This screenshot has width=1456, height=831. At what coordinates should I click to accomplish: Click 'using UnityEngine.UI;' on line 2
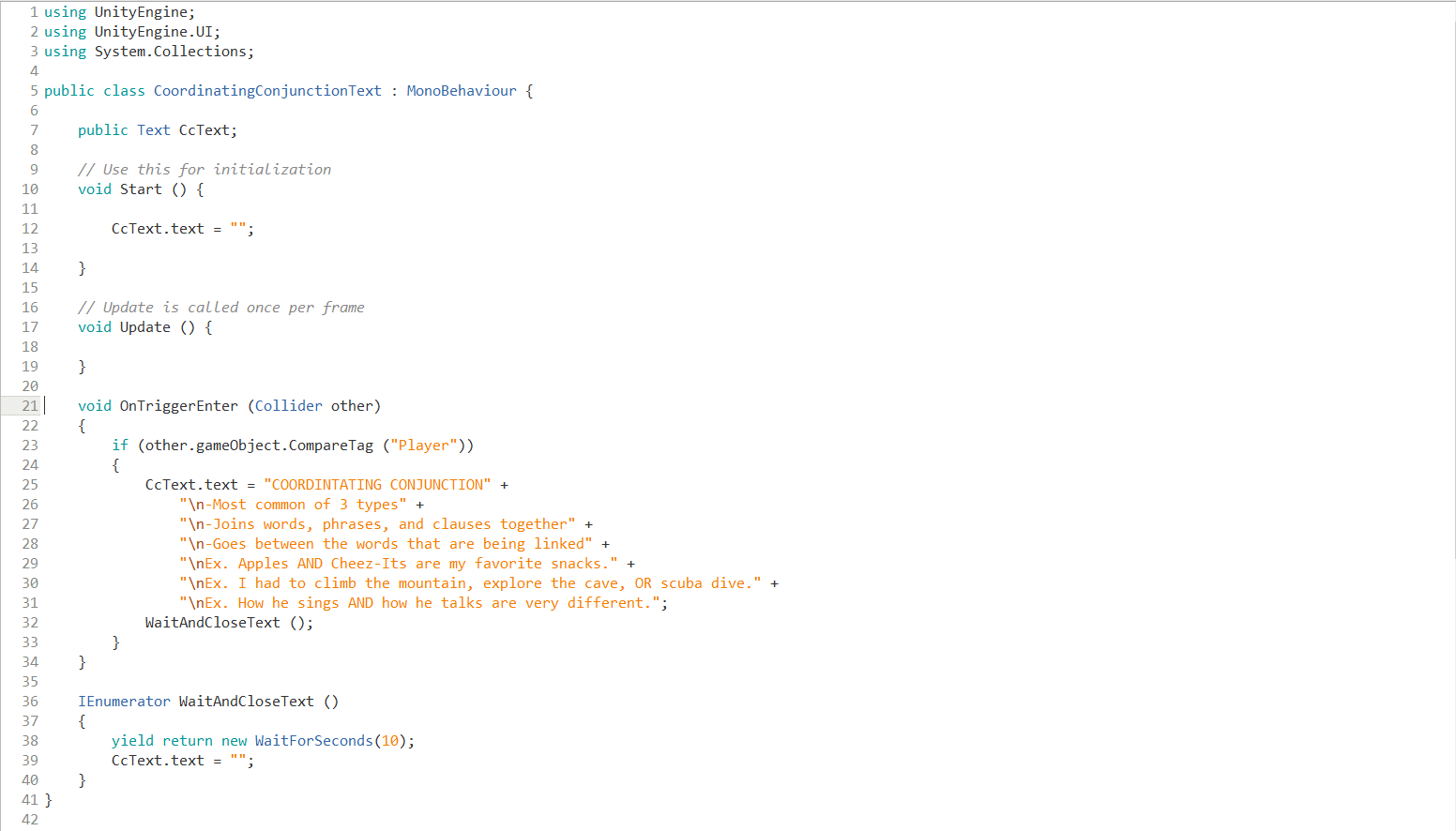click(132, 32)
